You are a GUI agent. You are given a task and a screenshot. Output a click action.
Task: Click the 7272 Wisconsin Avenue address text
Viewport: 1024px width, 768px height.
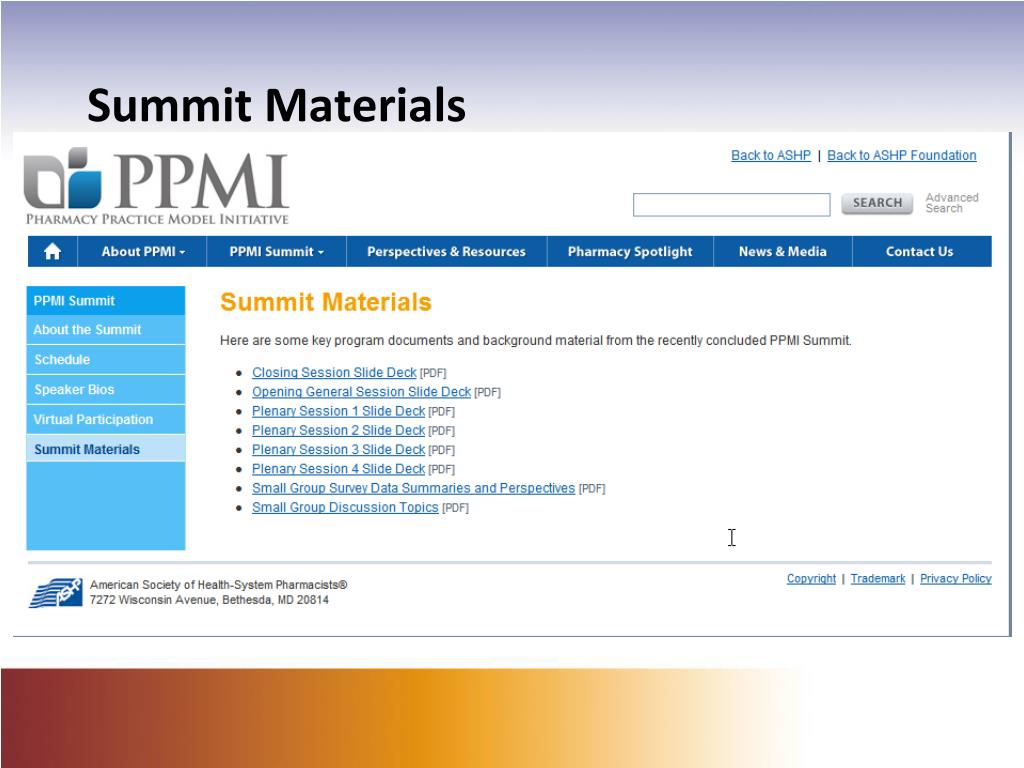tap(209, 600)
